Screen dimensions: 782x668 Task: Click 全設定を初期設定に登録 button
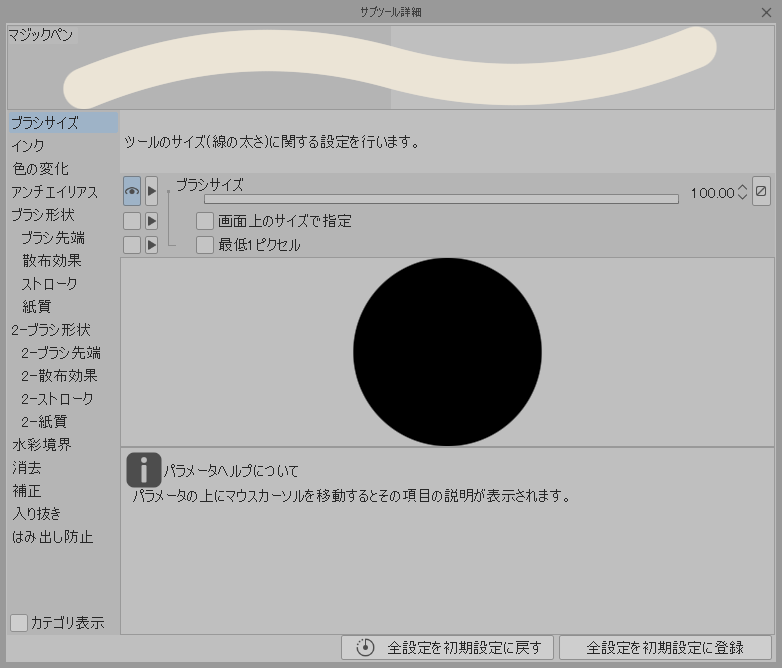(665, 648)
